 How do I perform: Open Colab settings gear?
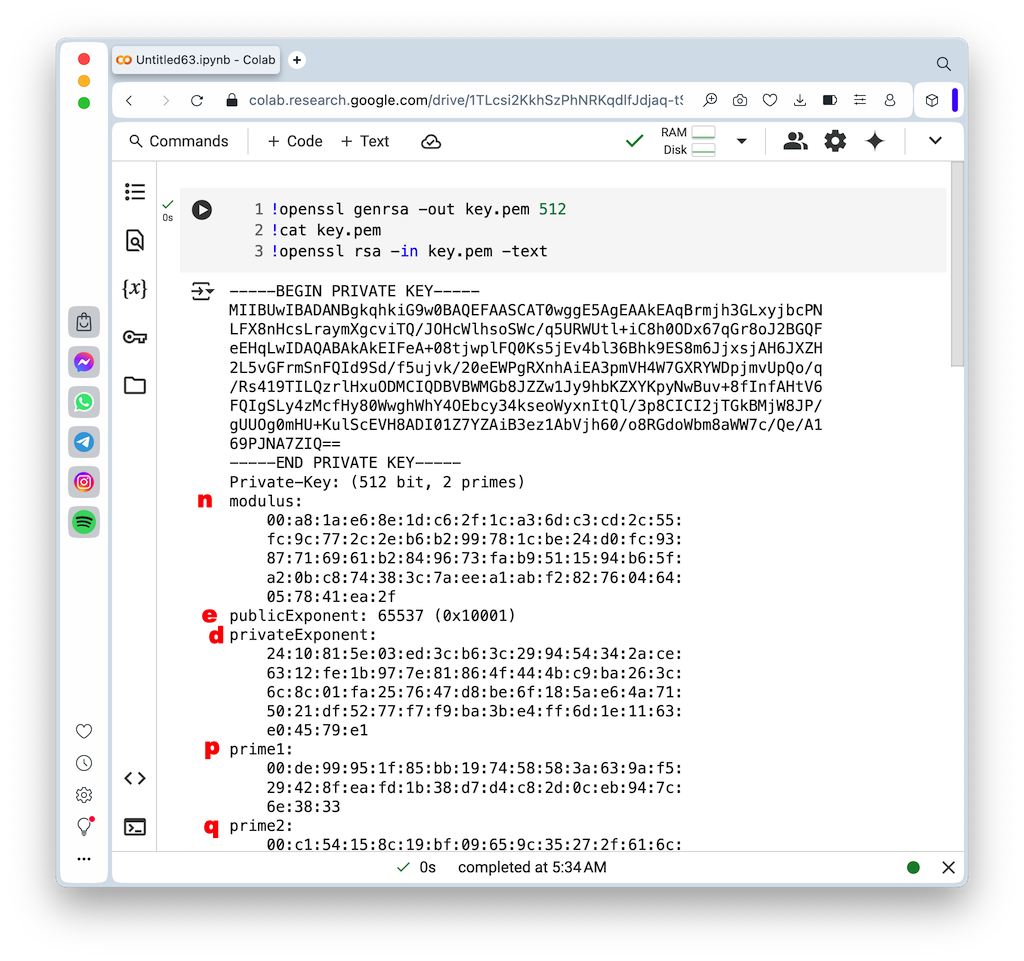click(x=835, y=141)
